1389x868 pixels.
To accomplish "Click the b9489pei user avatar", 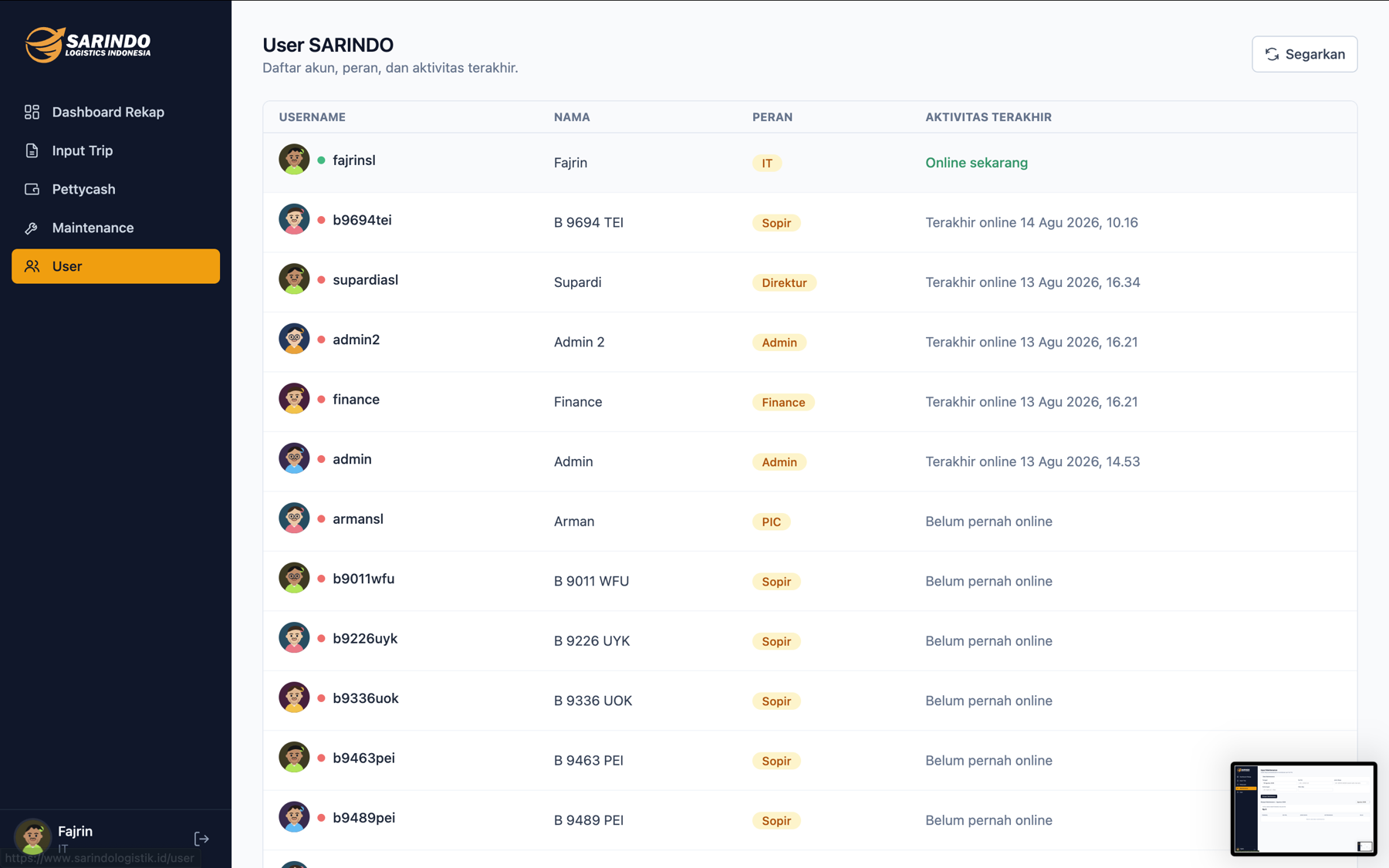I will (x=294, y=817).
